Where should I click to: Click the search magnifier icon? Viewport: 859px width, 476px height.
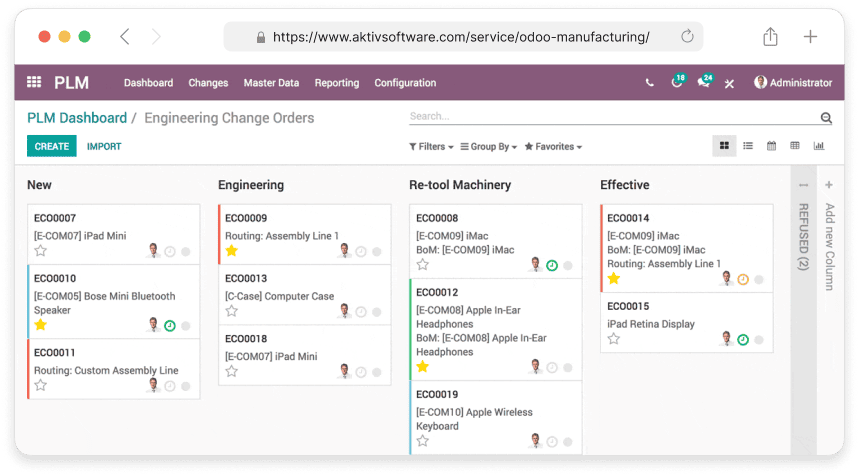click(x=826, y=118)
